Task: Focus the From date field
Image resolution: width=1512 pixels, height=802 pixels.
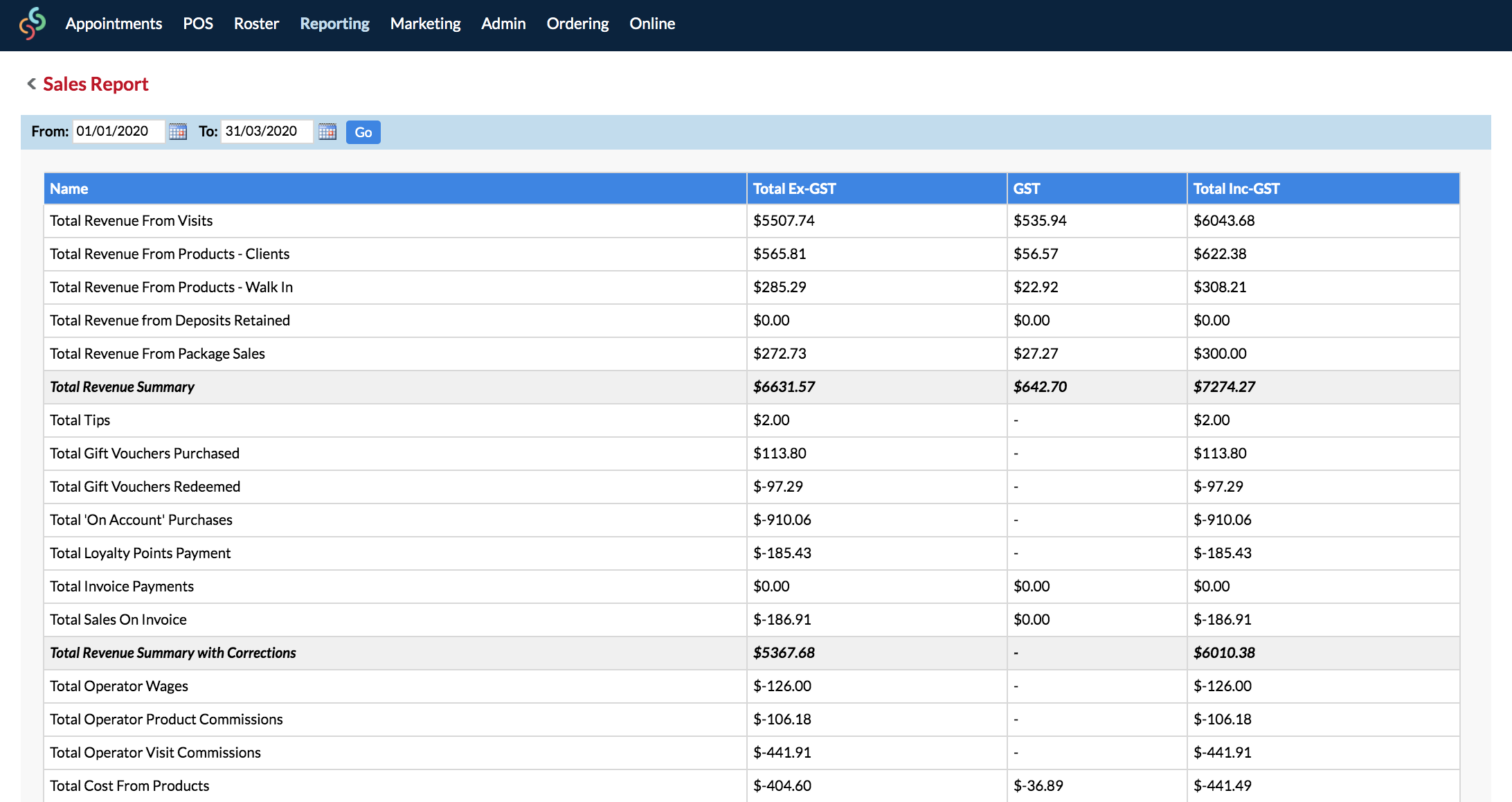Action: tap(118, 132)
